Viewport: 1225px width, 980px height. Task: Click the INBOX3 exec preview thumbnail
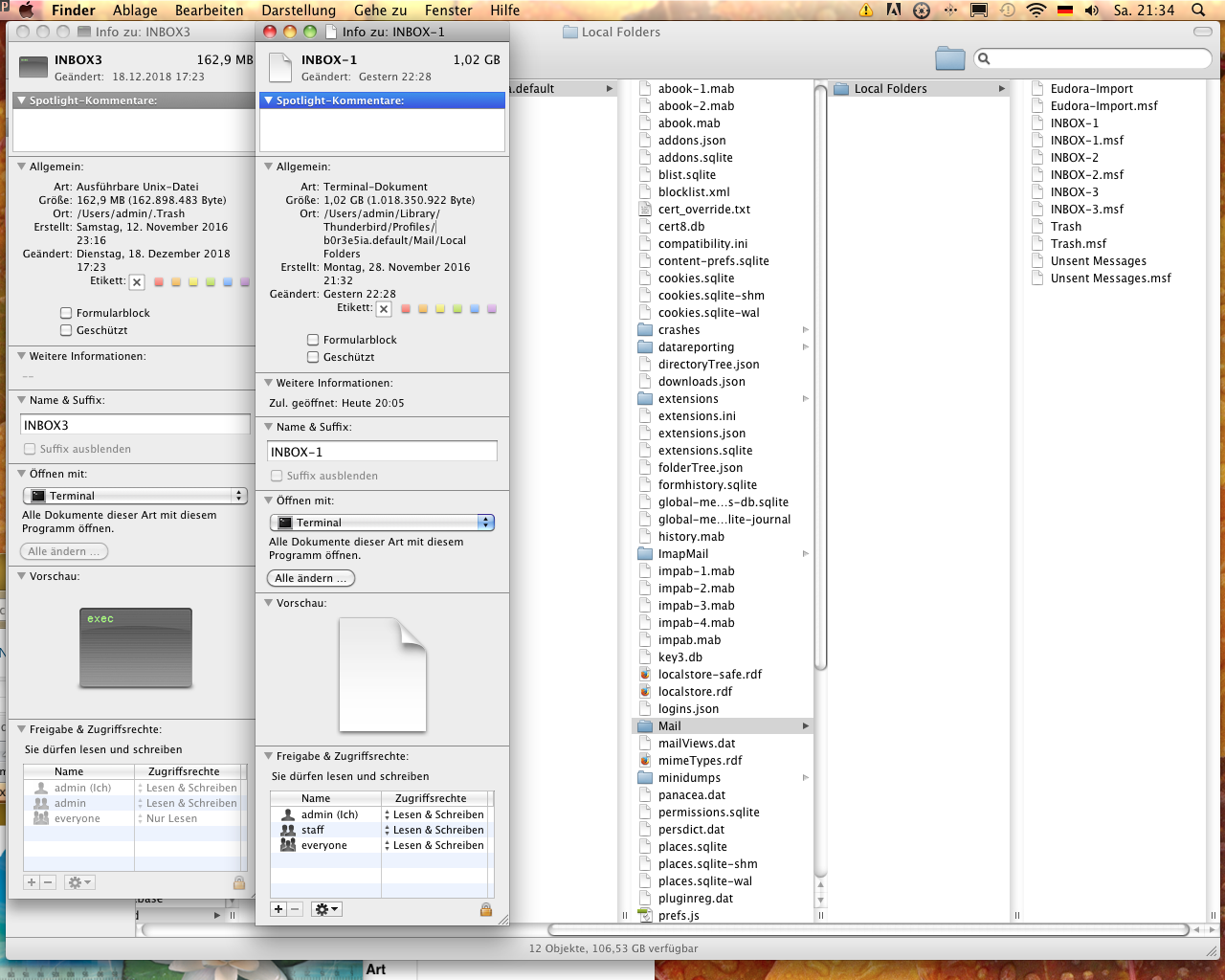point(136,648)
